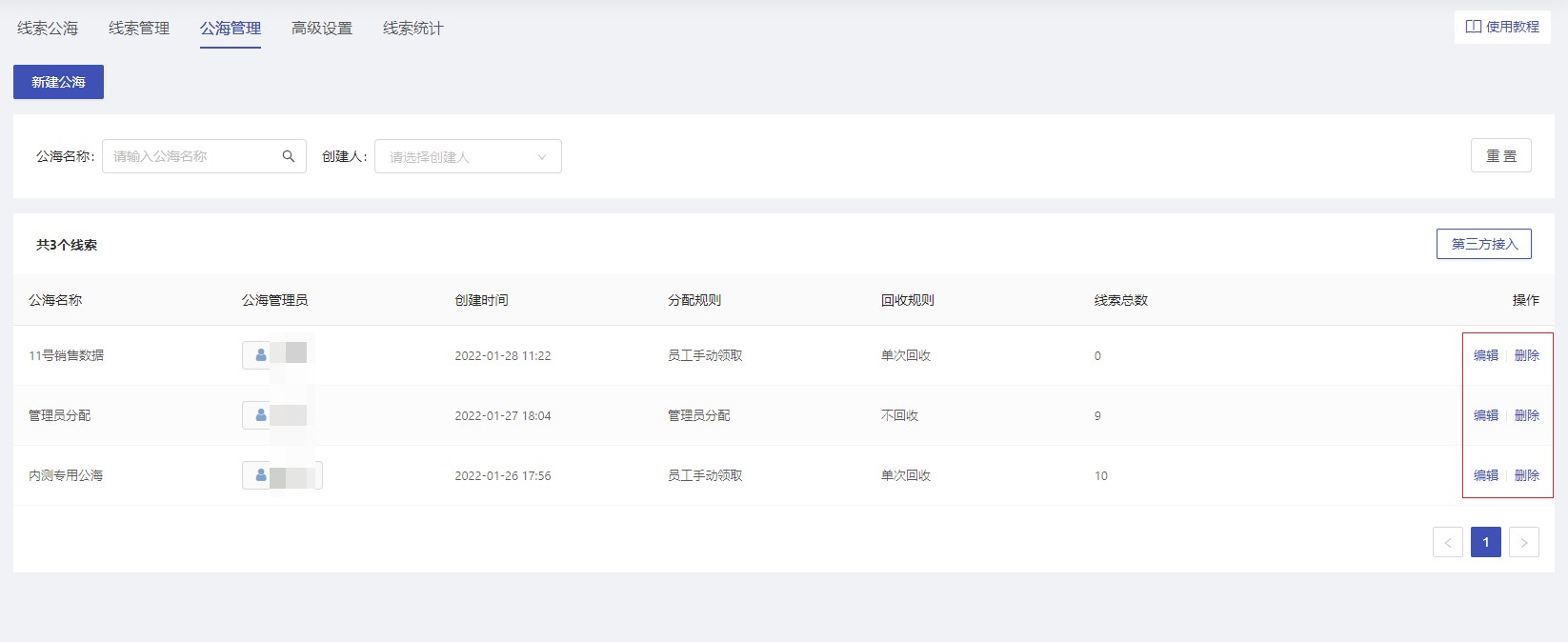Click the user icon in the 内测专用公海 row
1568x642 pixels.
pyautogui.click(x=261, y=475)
